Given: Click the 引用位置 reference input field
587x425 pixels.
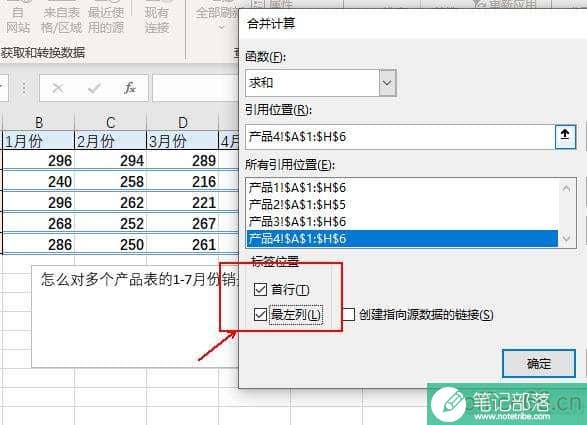Looking at the screenshot, I should [x=400, y=137].
